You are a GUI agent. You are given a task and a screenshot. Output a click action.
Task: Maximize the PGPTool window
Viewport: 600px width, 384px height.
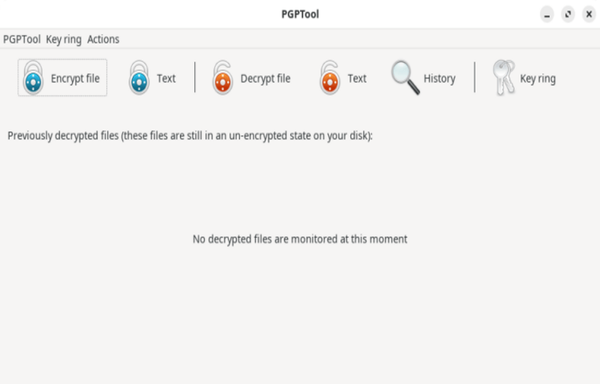click(568, 15)
